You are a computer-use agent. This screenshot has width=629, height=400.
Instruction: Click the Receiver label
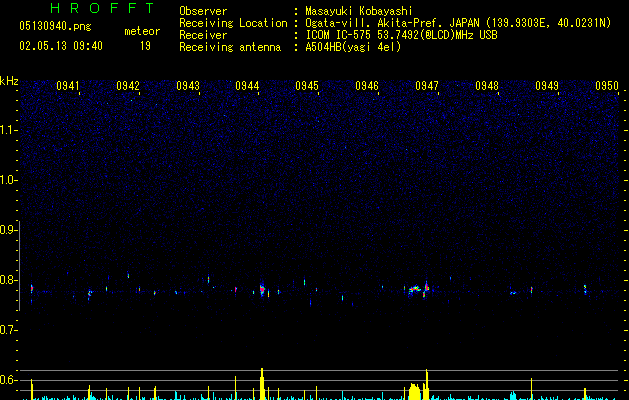203,35
